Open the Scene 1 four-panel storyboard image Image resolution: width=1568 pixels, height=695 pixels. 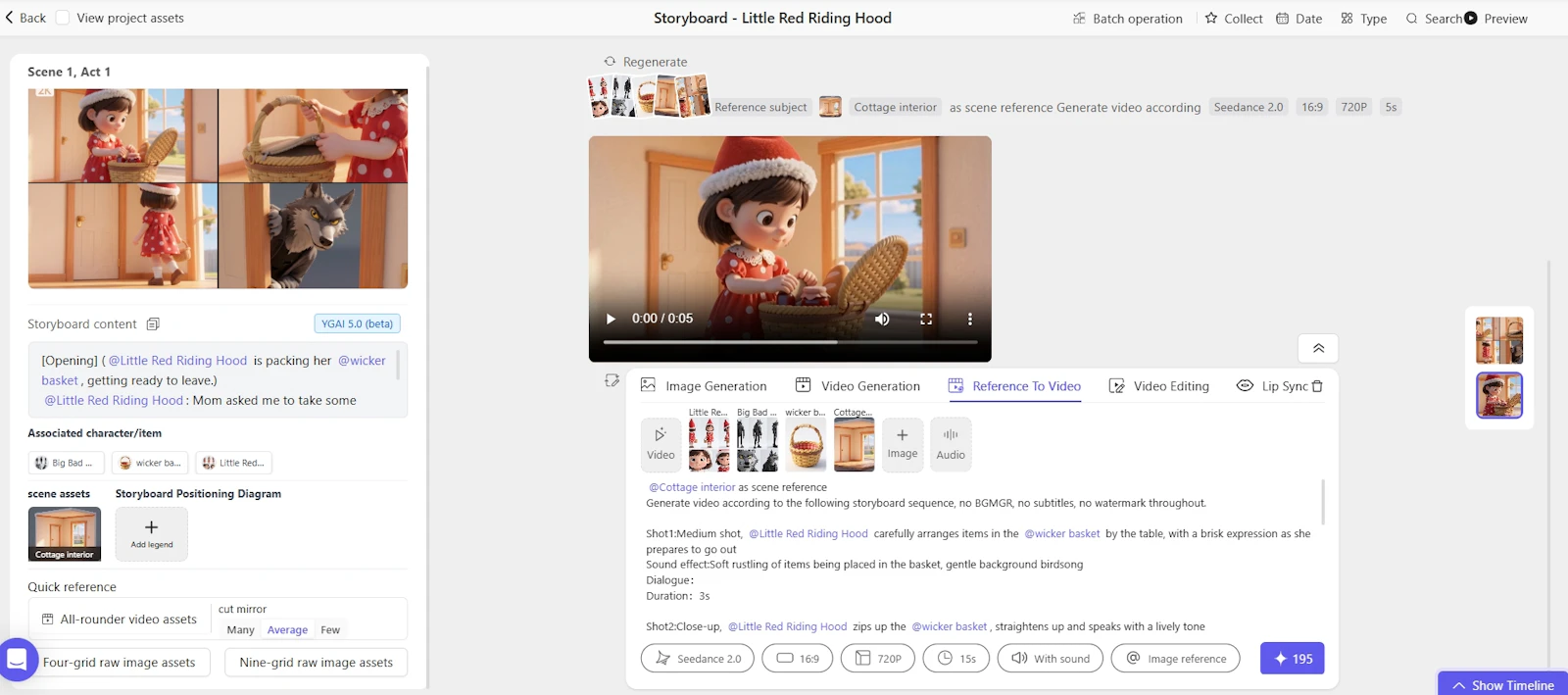[218, 188]
